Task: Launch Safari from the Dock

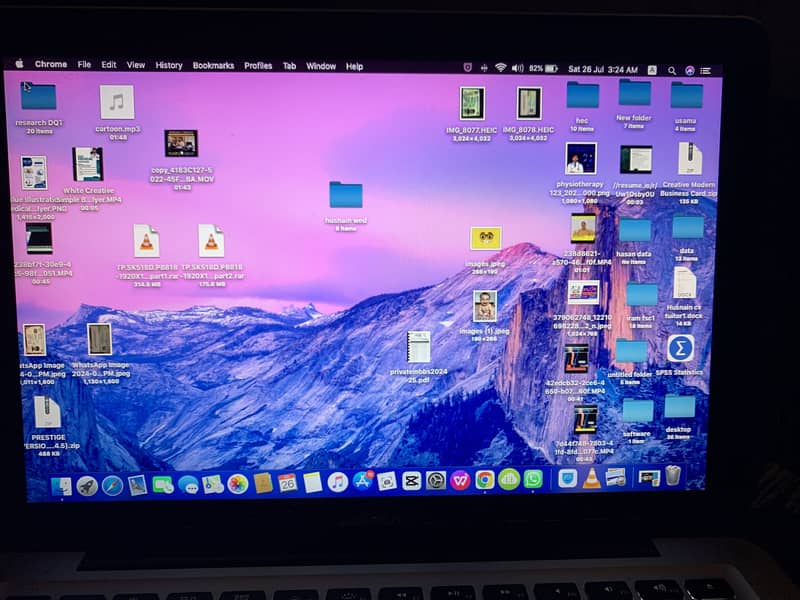Action: point(112,486)
